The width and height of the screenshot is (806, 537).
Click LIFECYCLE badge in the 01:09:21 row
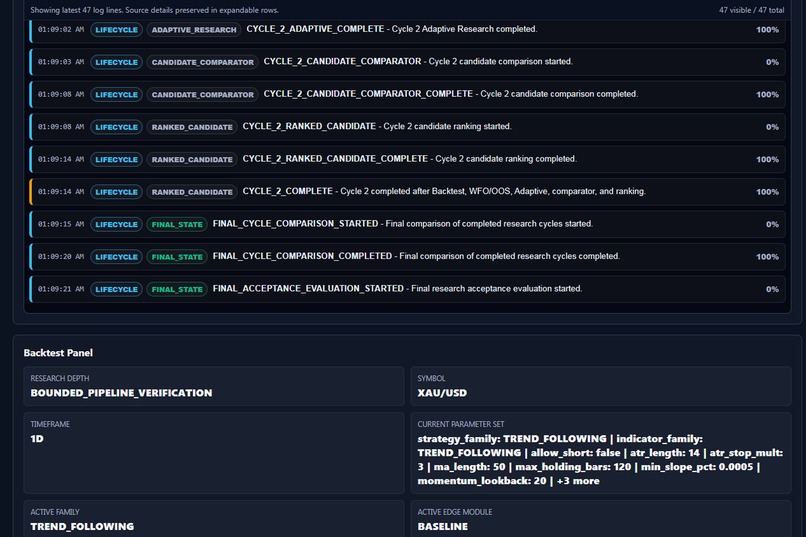(x=116, y=289)
